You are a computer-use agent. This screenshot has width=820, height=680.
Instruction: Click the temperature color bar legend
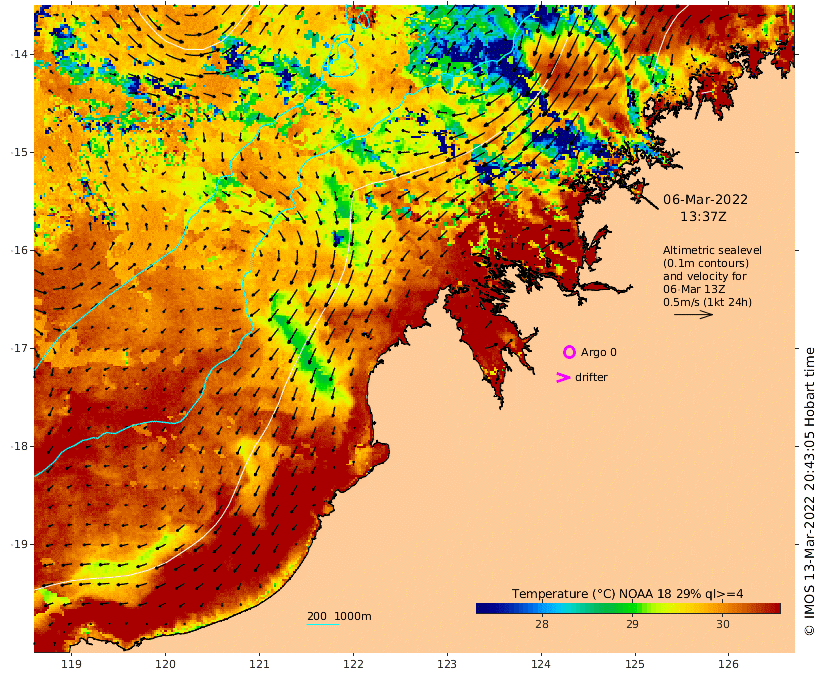pos(628,608)
